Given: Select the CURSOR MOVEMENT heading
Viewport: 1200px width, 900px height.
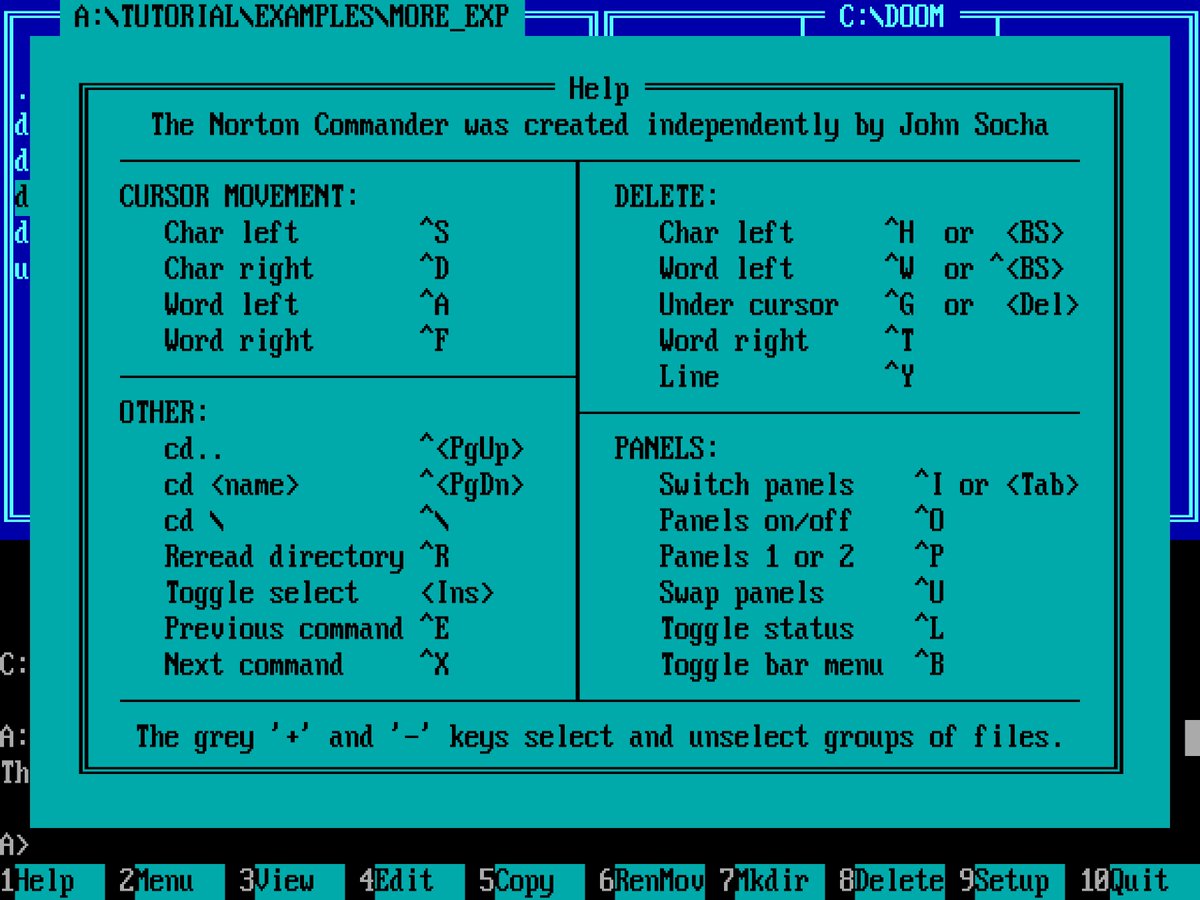Looking at the screenshot, I should point(239,197).
